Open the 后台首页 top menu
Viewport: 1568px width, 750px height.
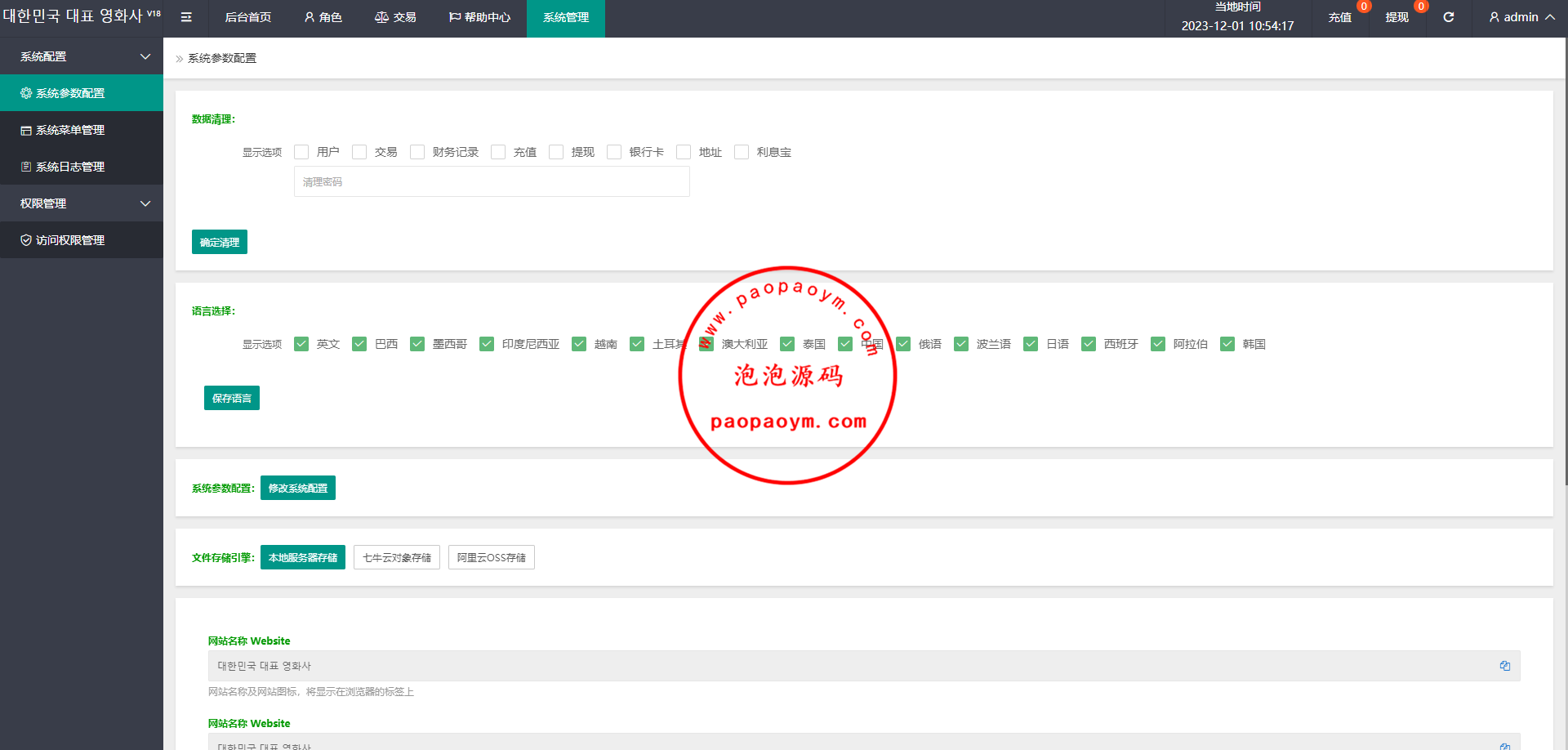[x=247, y=17]
